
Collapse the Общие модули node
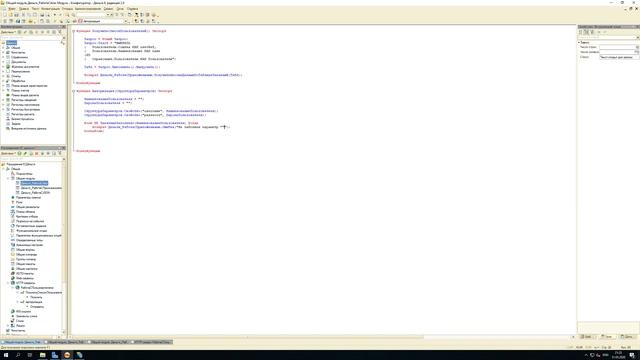8,178
